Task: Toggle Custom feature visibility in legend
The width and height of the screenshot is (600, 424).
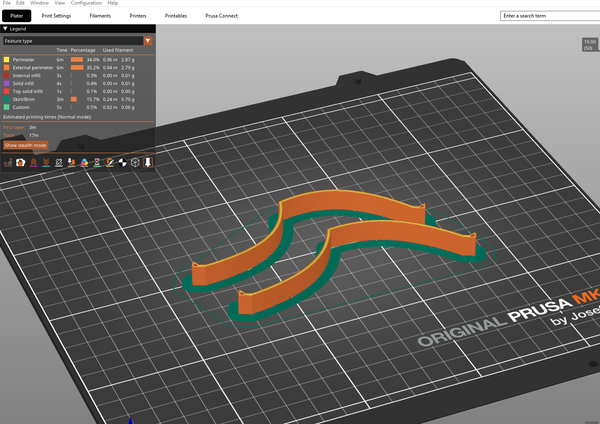Action: [21, 108]
